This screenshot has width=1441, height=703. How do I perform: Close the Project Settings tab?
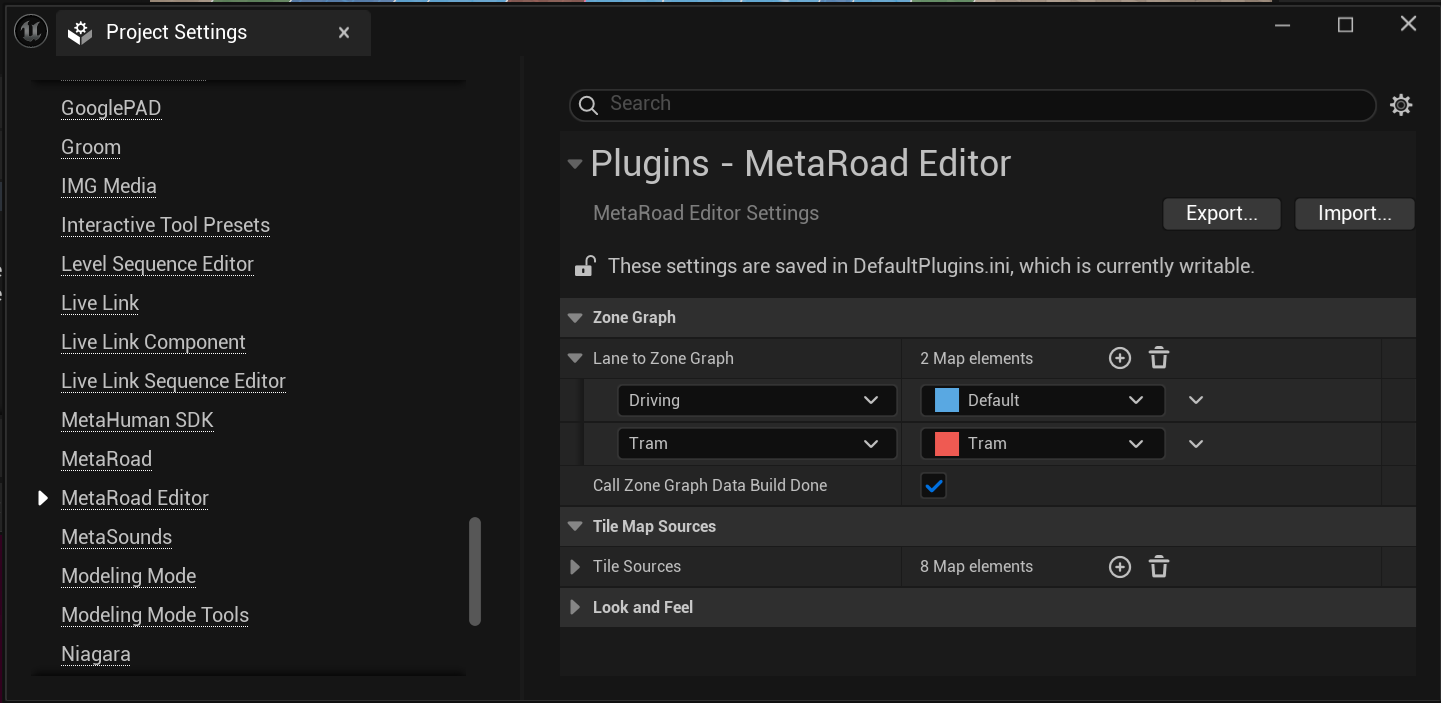pos(344,33)
